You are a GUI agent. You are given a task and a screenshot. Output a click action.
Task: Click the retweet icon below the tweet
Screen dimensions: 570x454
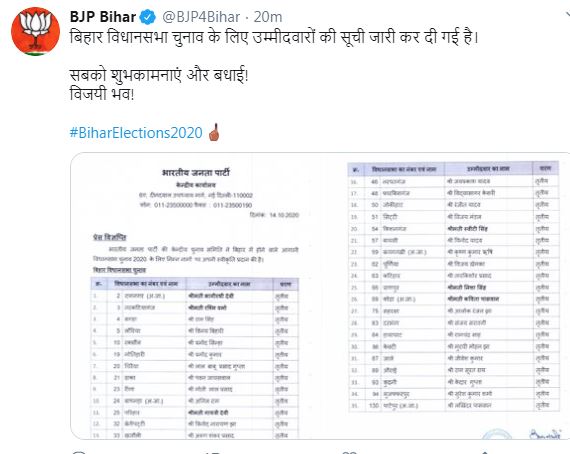coord(211,453)
